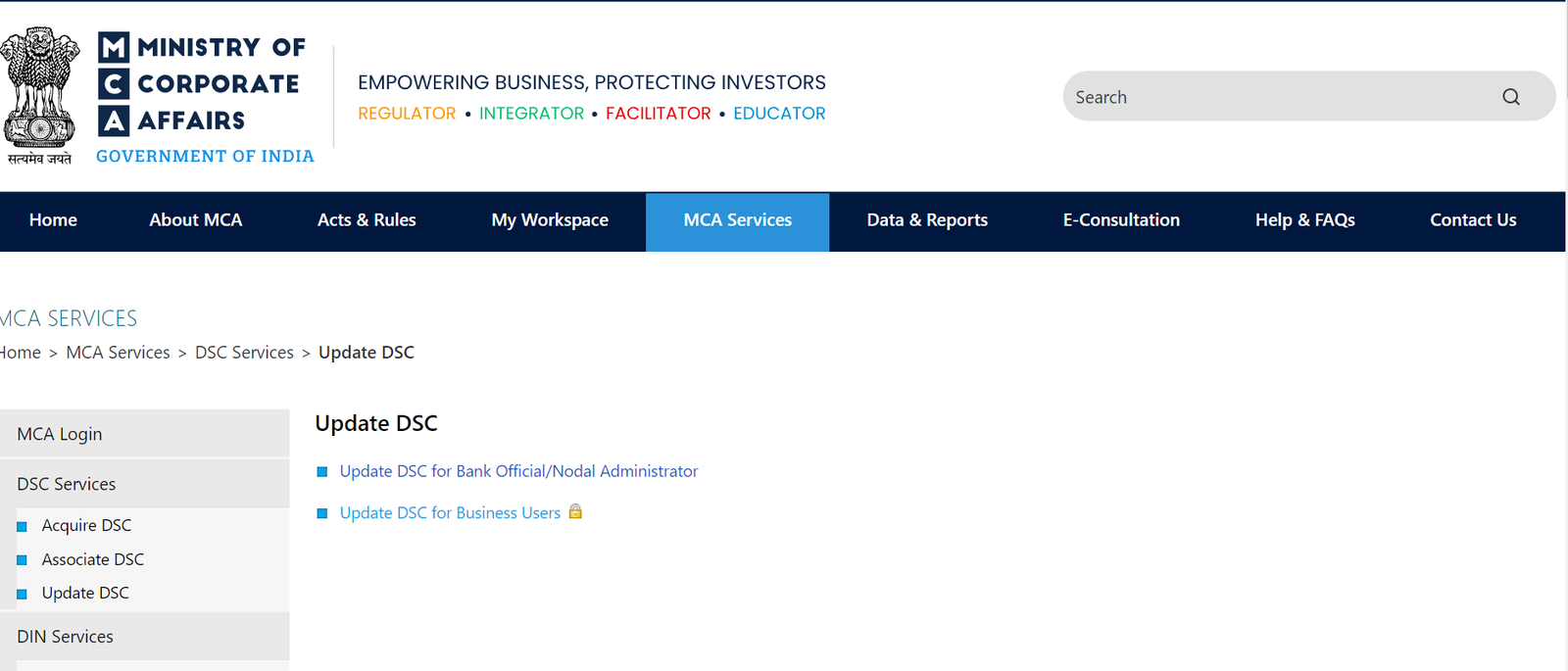Click the EDUCATOR tagline word
This screenshot has width=1568, height=671.
pyautogui.click(x=779, y=114)
